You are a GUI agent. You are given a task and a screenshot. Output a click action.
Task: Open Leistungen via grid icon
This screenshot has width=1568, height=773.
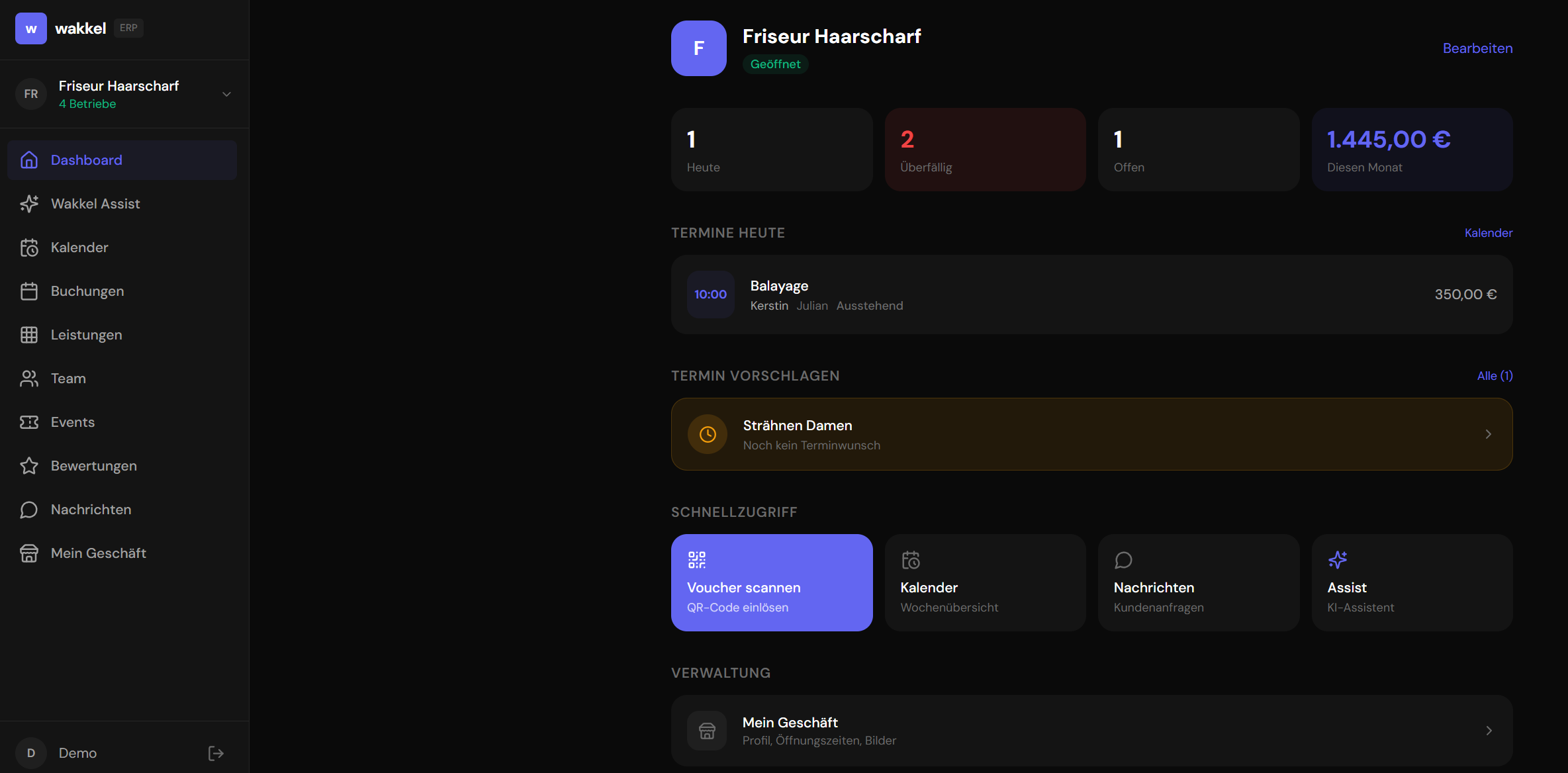pyautogui.click(x=30, y=334)
